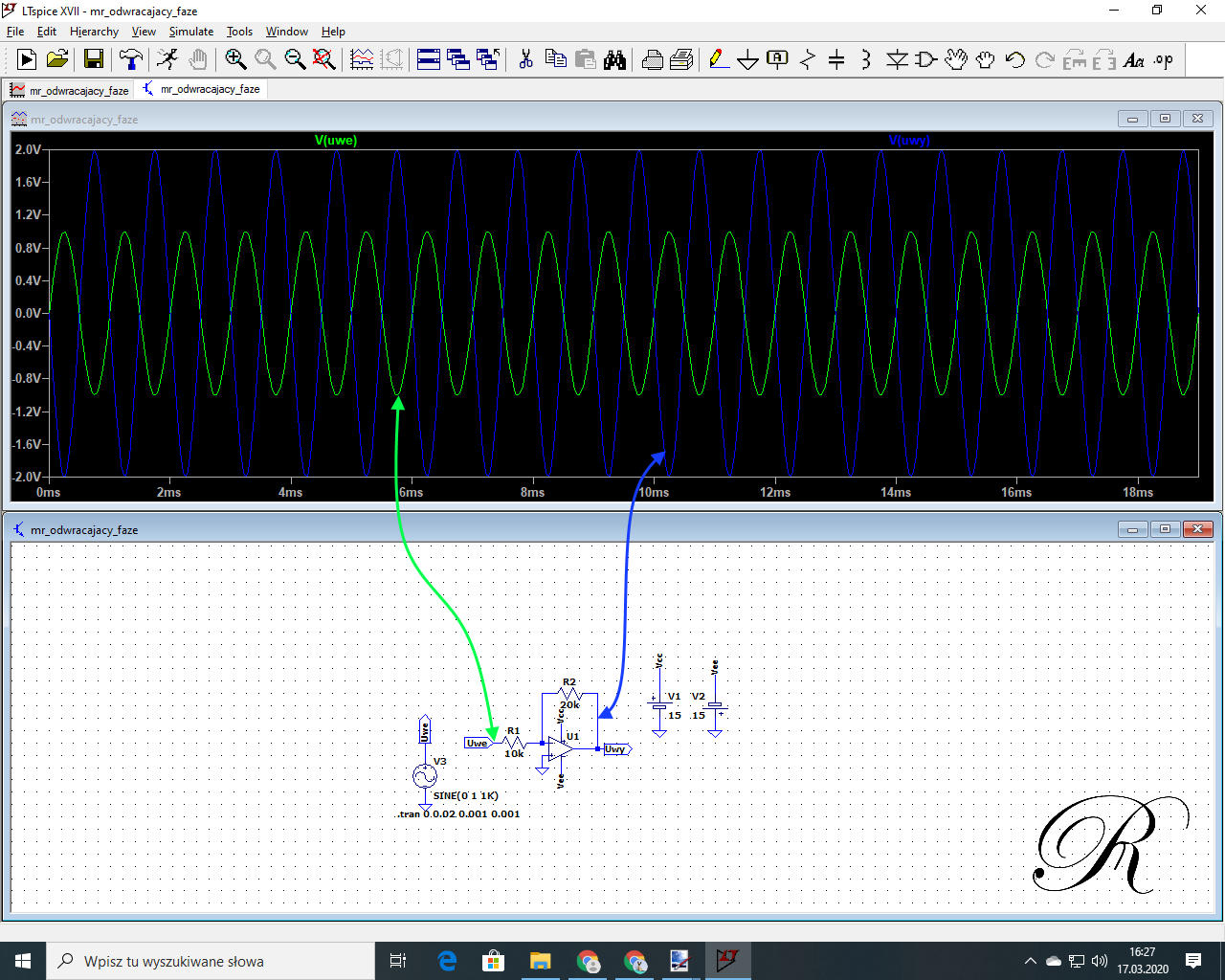
Task: Autorange the plot axes via toolbar icon
Action: coord(362,59)
